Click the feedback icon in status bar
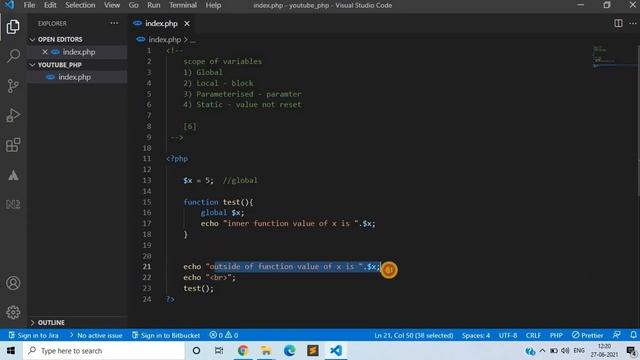The image size is (640, 360). [617, 335]
